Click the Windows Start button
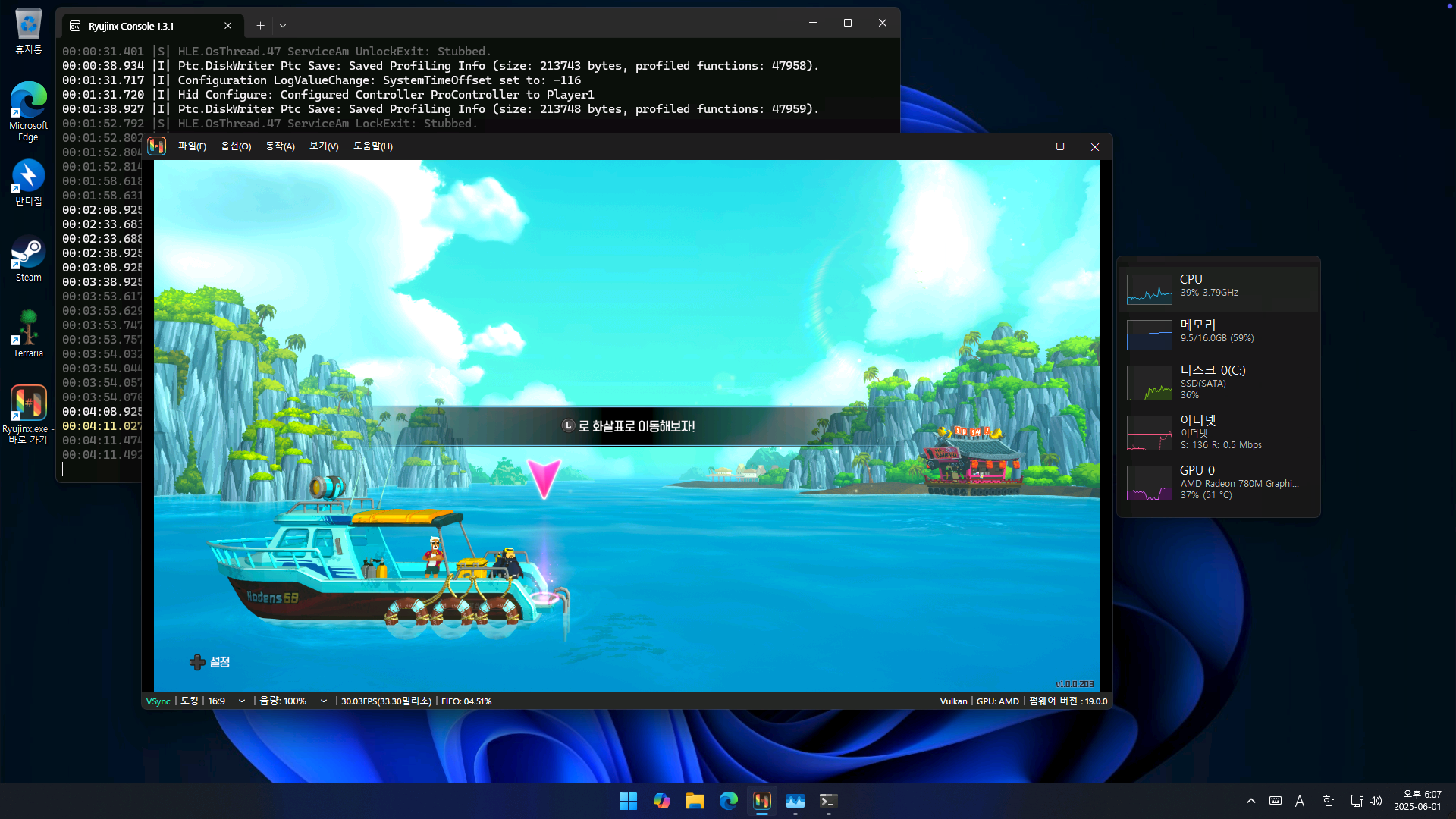Screen dimensions: 1456x819 pyautogui.click(x=628, y=801)
